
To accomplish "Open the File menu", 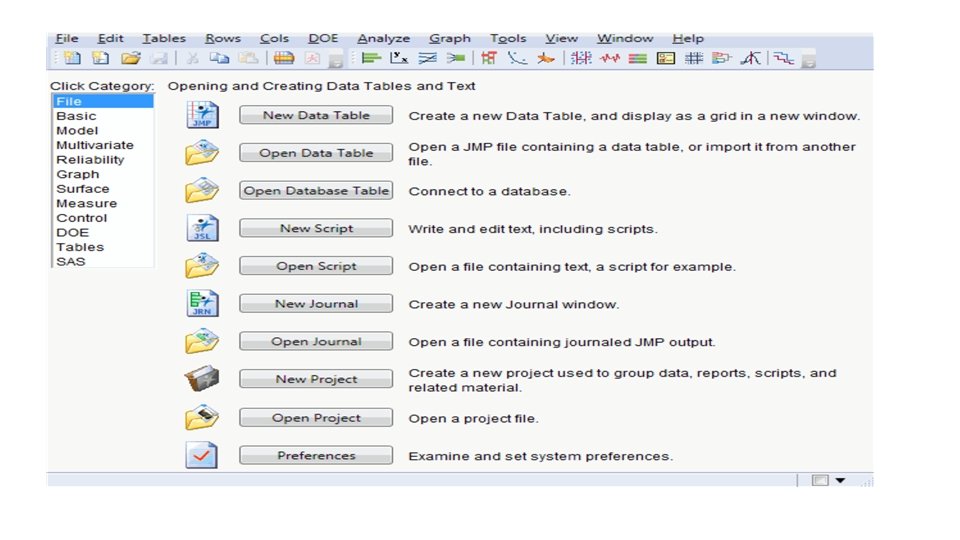I will [x=67, y=39].
